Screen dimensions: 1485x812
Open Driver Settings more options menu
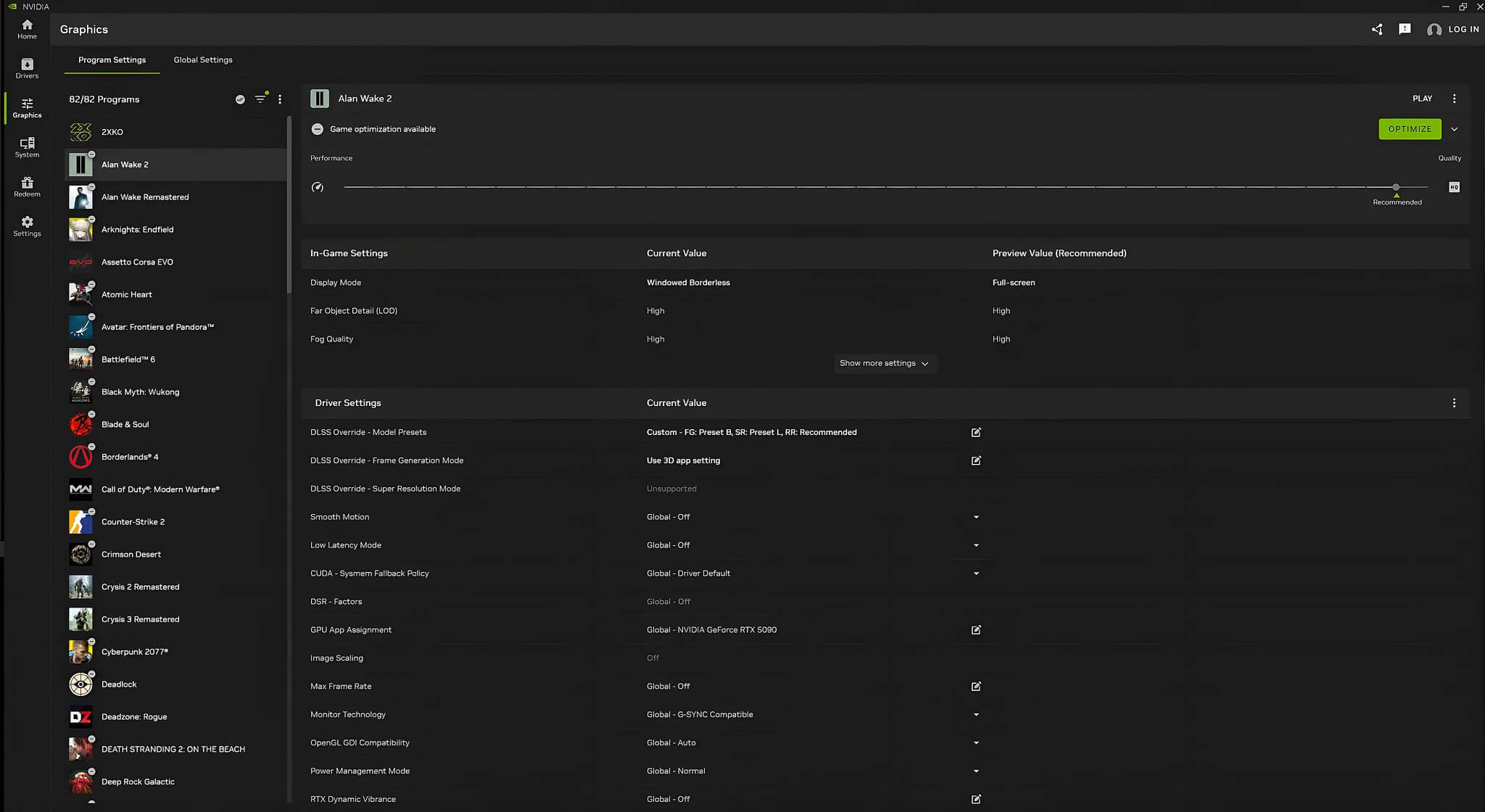pyautogui.click(x=1454, y=403)
